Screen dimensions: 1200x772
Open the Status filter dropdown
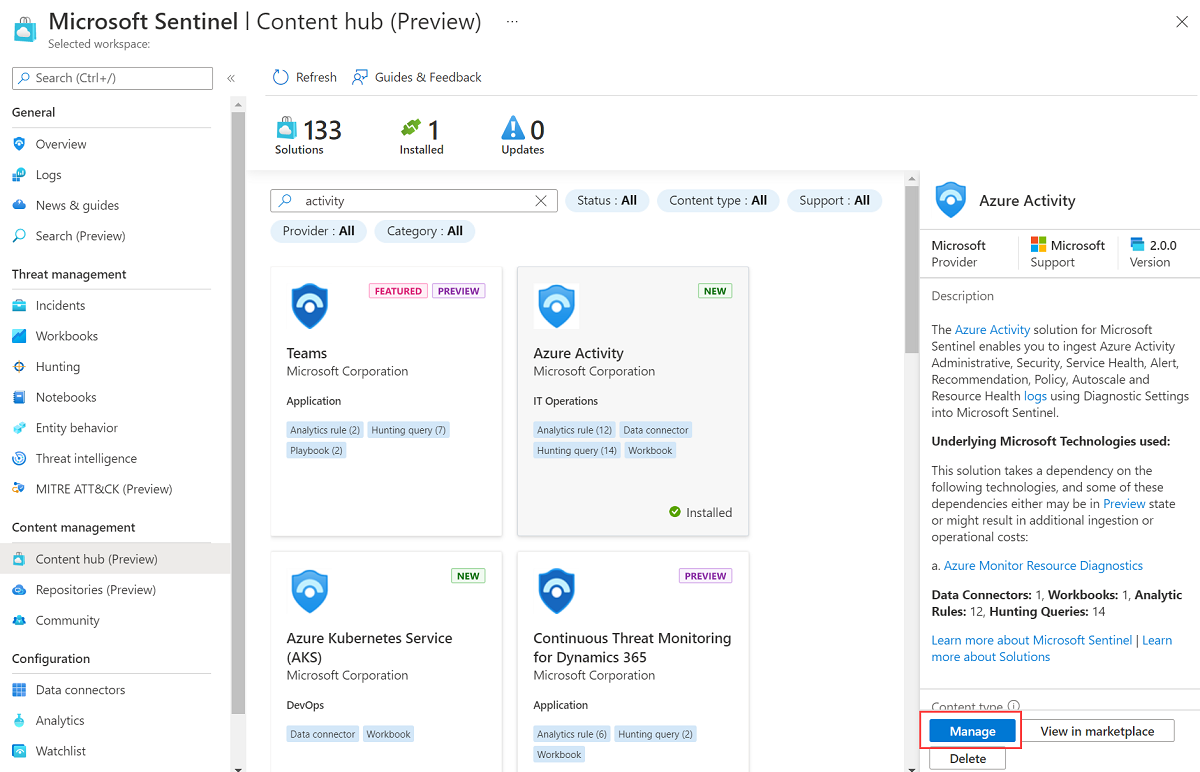pyautogui.click(x=606, y=200)
